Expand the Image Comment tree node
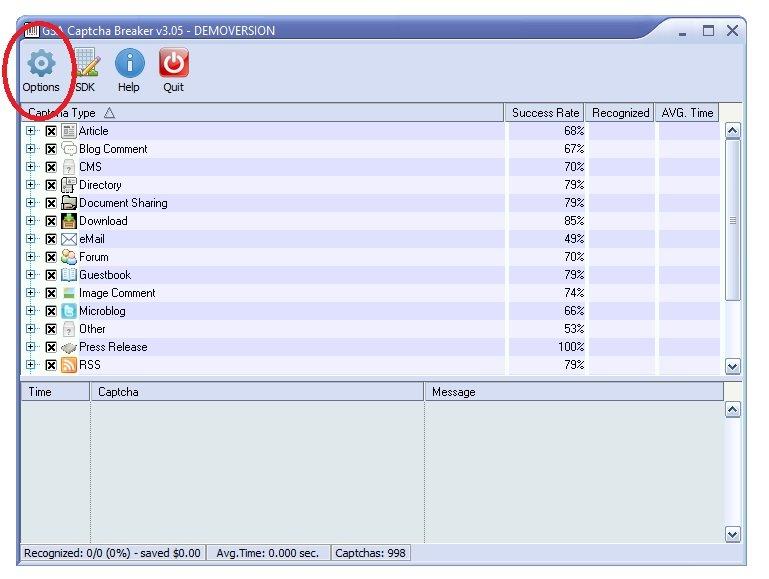Screen dimensions: 769x579 pos(30,293)
